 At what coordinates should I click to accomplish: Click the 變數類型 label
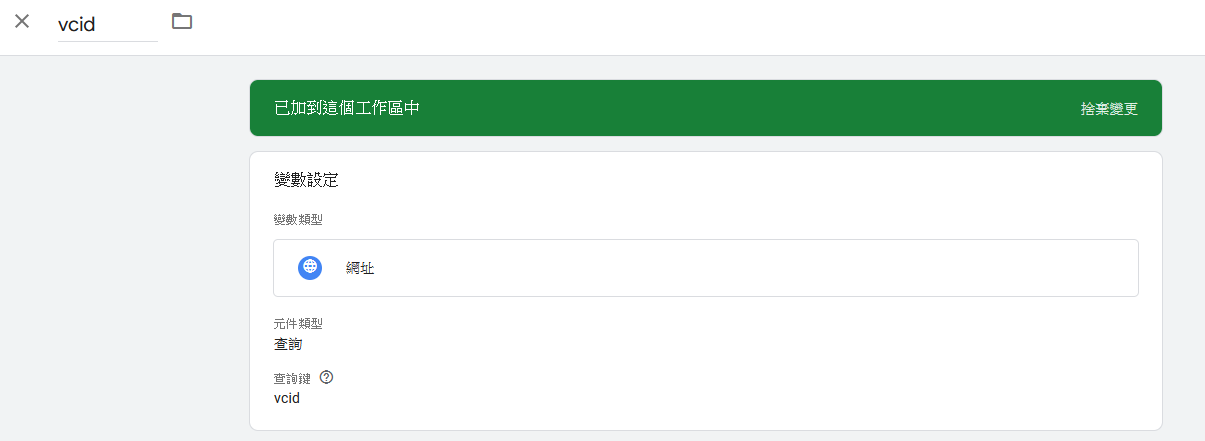tap(298, 219)
